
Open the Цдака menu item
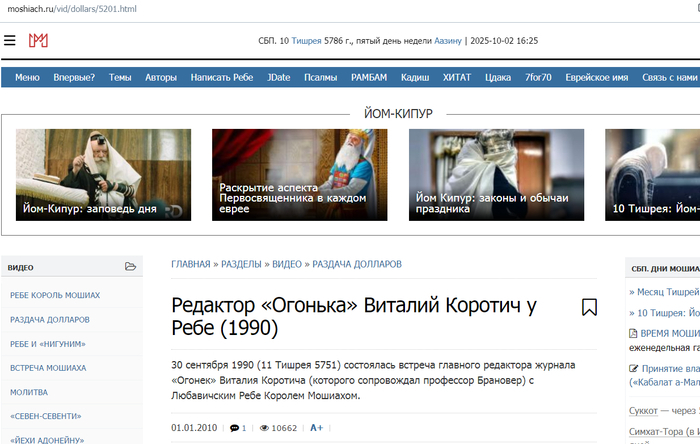(x=497, y=77)
